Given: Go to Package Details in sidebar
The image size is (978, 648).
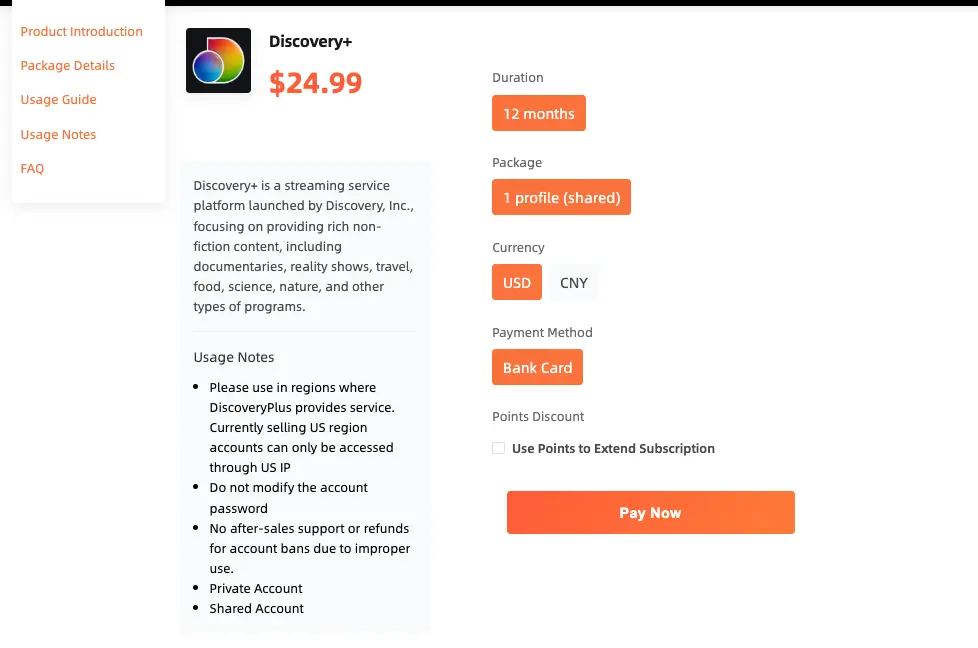Looking at the screenshot, I should click(x=67, y=65).
